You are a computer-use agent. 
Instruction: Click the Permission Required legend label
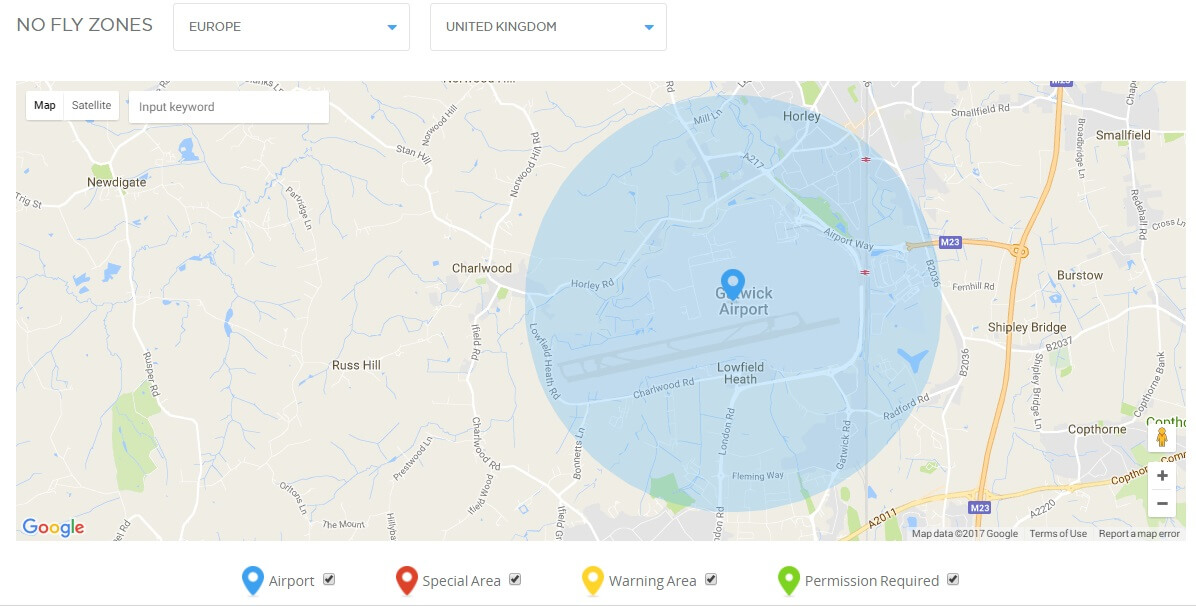pos(872,581)
